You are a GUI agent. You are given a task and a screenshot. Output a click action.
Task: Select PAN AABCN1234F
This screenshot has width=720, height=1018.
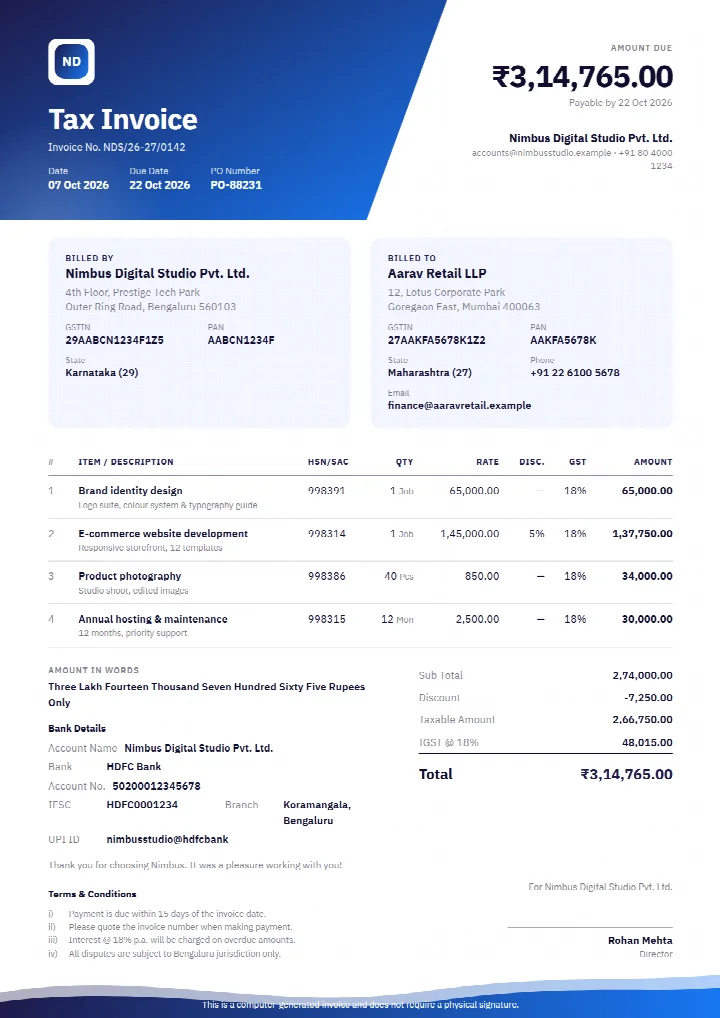[x=241, y=340]
